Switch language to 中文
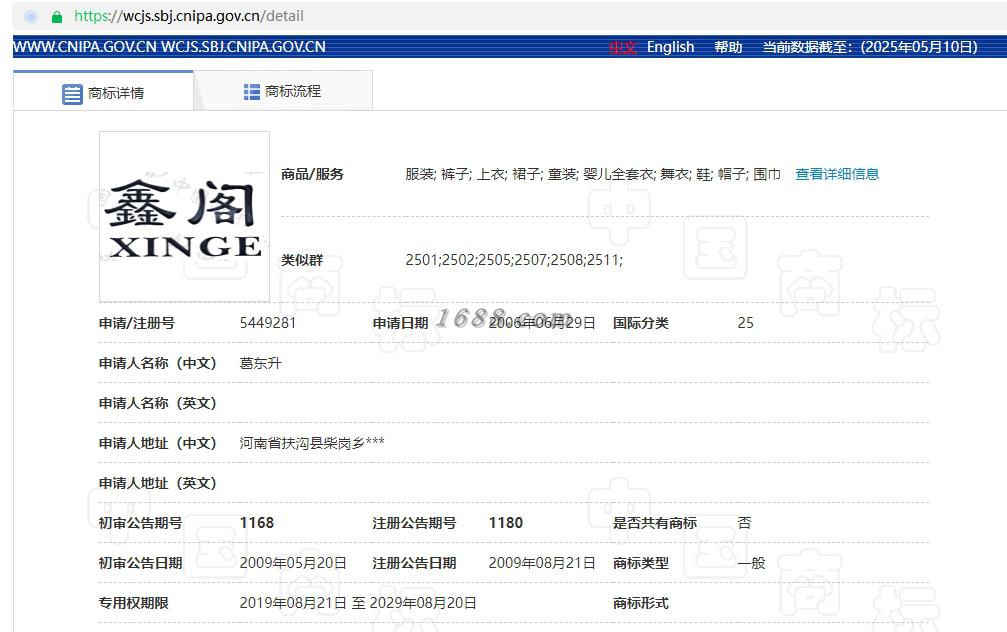Image resolution: width=1007 pixels, height=632 pixels. [622, 47]
